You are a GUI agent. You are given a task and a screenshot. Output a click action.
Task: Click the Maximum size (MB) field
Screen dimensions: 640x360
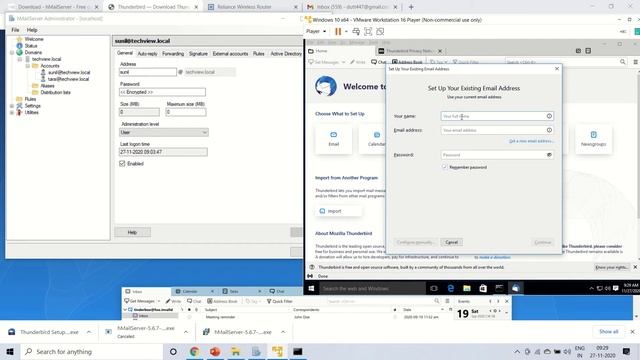click(x=186, y=112)
